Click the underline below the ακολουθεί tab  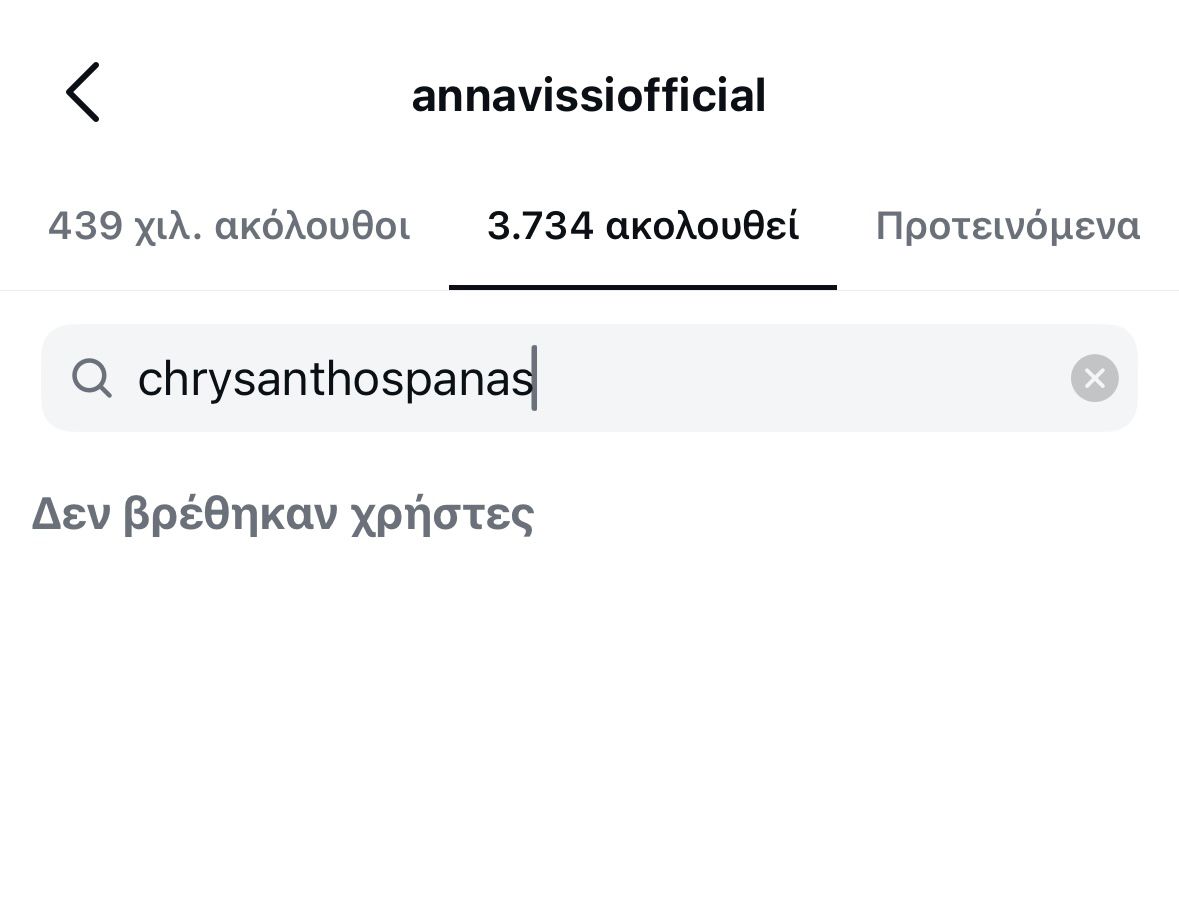[x=642, y=287]
